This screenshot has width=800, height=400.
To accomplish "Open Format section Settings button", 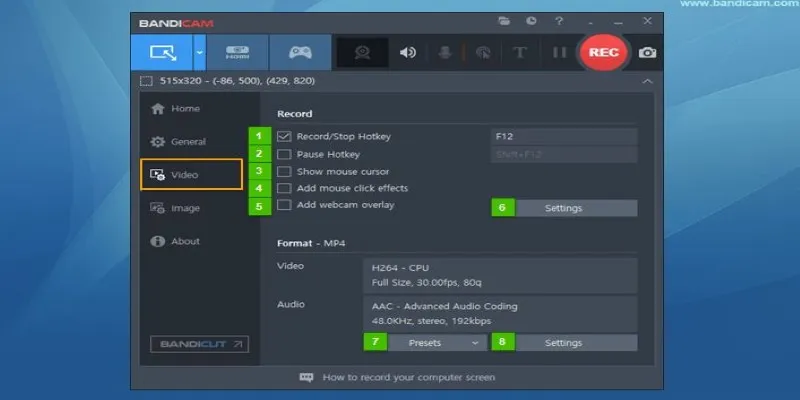I will (x=576, y=343).
